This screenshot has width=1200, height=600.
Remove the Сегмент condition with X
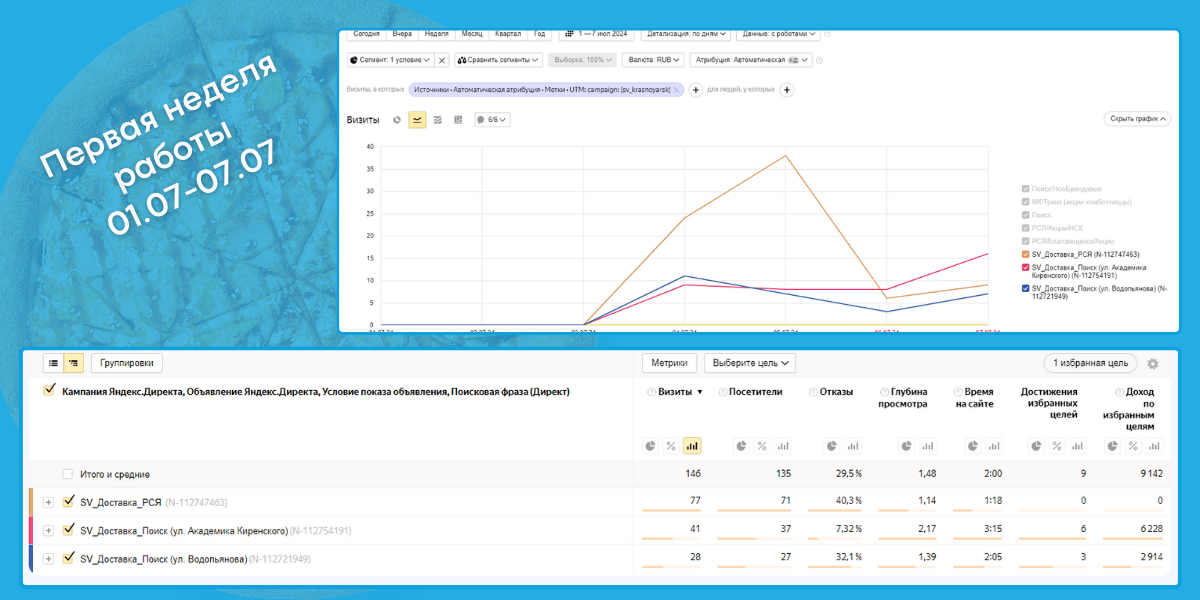(441, 60)
